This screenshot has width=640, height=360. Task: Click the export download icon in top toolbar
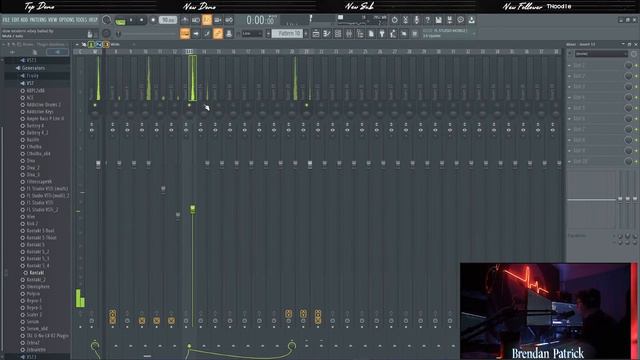click(x=471, y=20)
